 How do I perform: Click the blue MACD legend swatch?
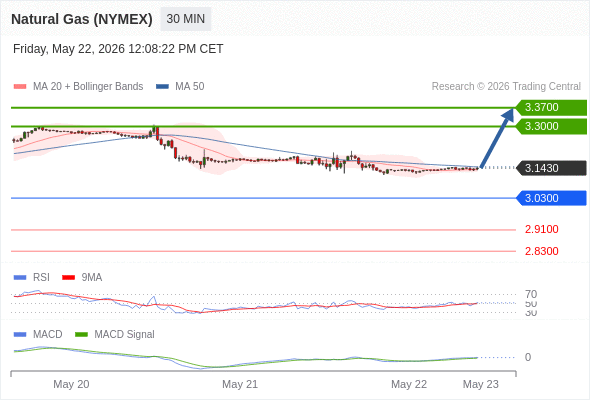(20, 335)
